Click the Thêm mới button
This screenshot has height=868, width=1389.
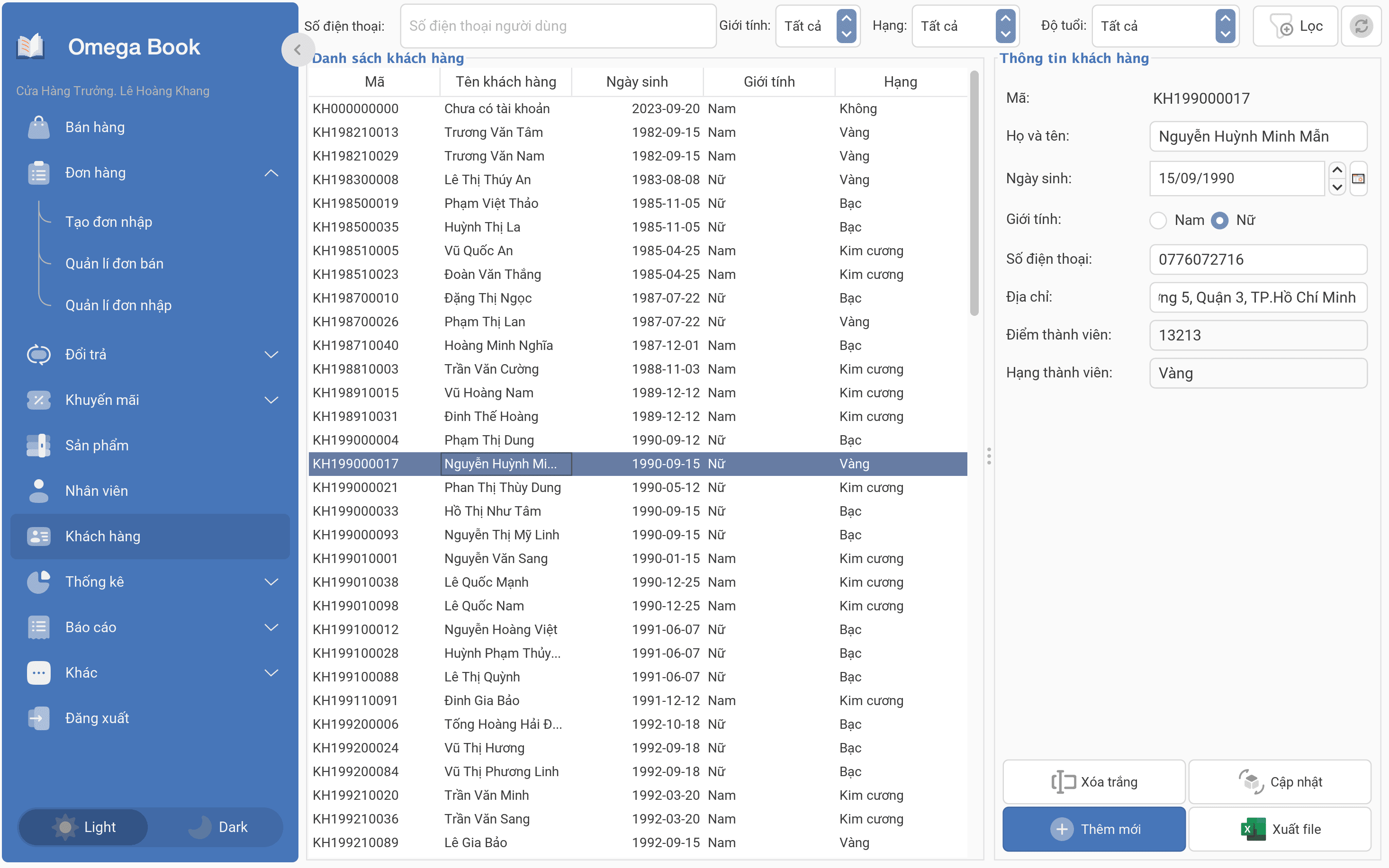1093,829
